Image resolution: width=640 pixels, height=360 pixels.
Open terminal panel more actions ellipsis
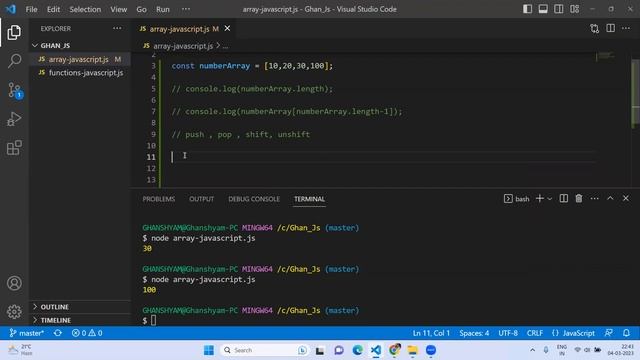pyautogui.click(x=594, y=198)
